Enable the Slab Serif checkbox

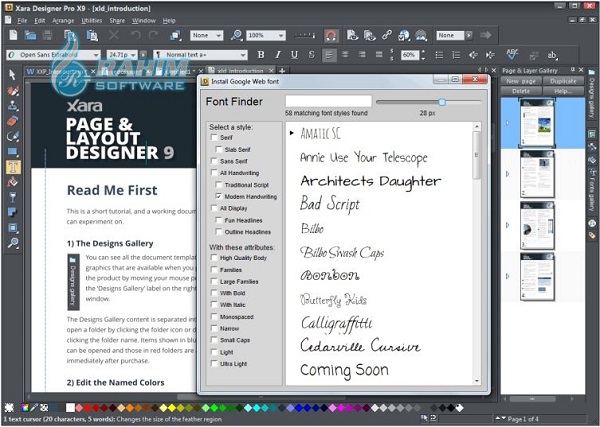(x=218, y=149)
